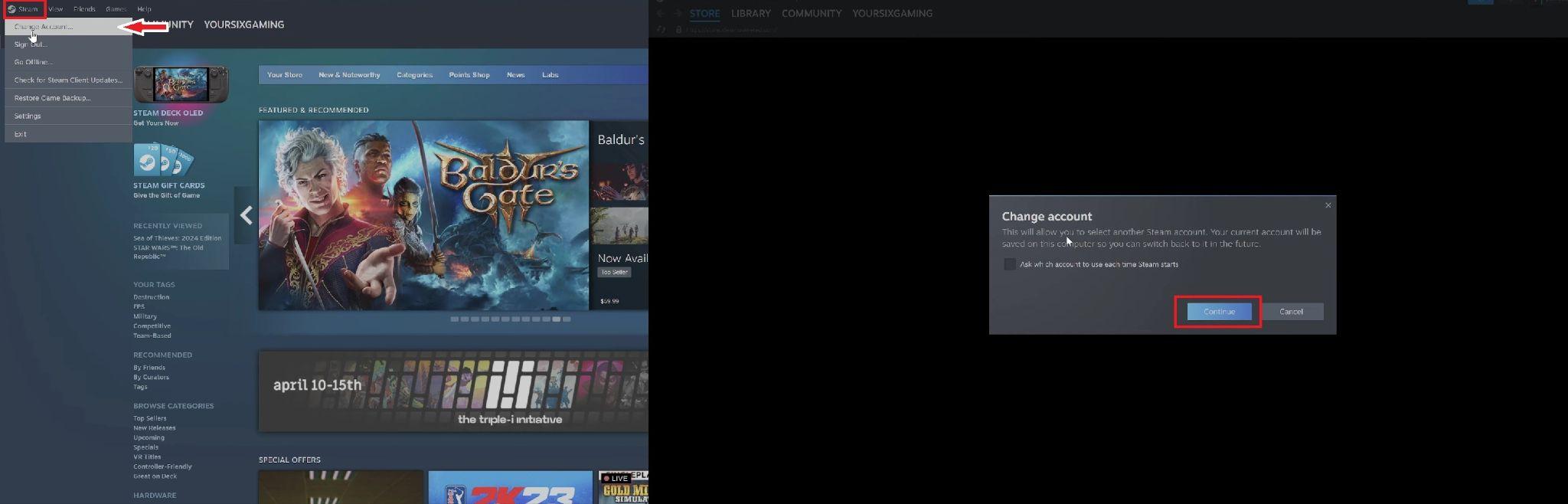Browse Upcoming category

point(149,437)
